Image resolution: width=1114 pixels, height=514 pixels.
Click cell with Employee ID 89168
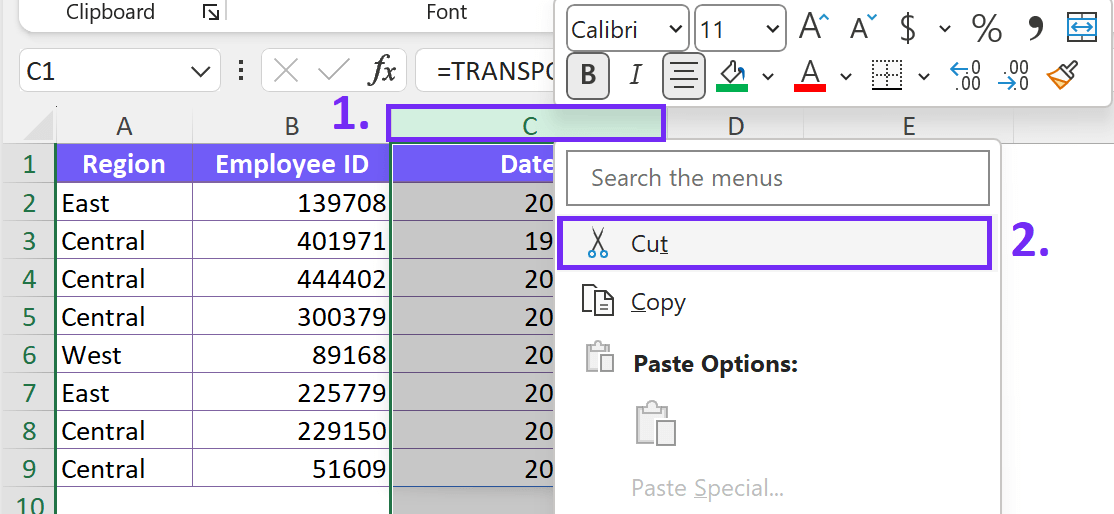[x=291, y=355]
